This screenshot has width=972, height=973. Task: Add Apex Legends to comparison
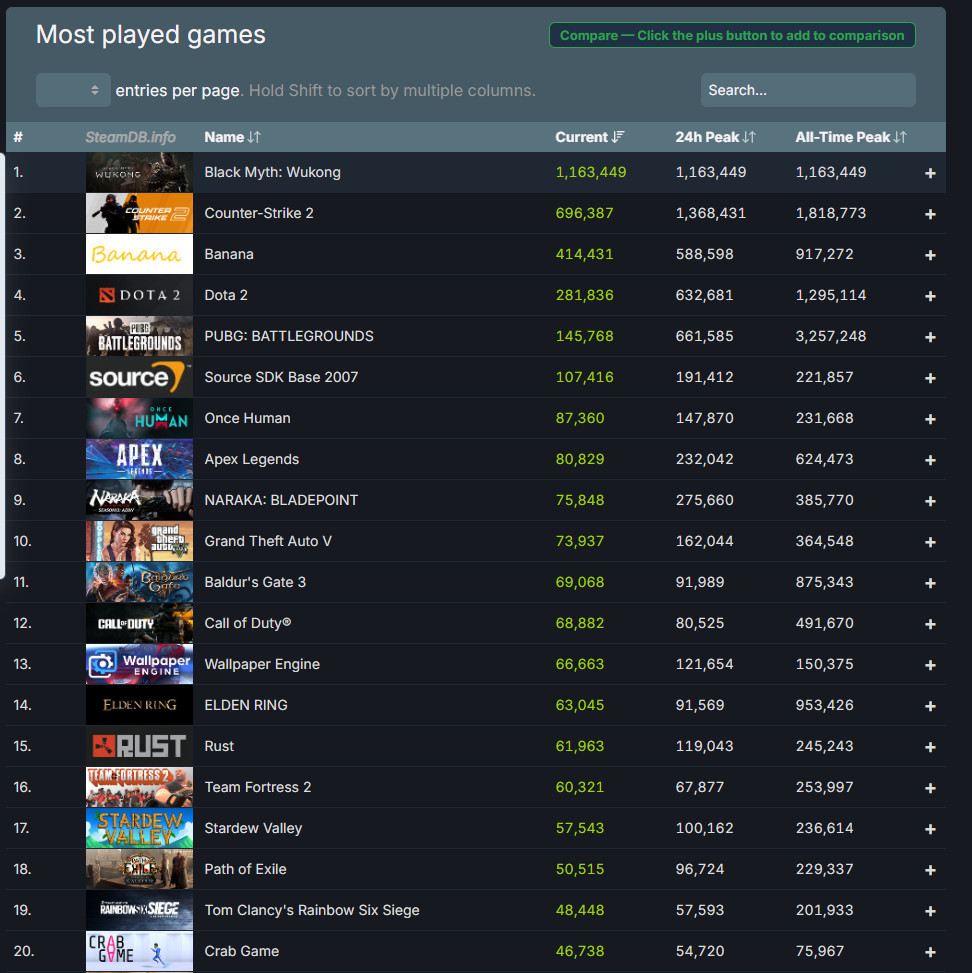coord(929,458)
